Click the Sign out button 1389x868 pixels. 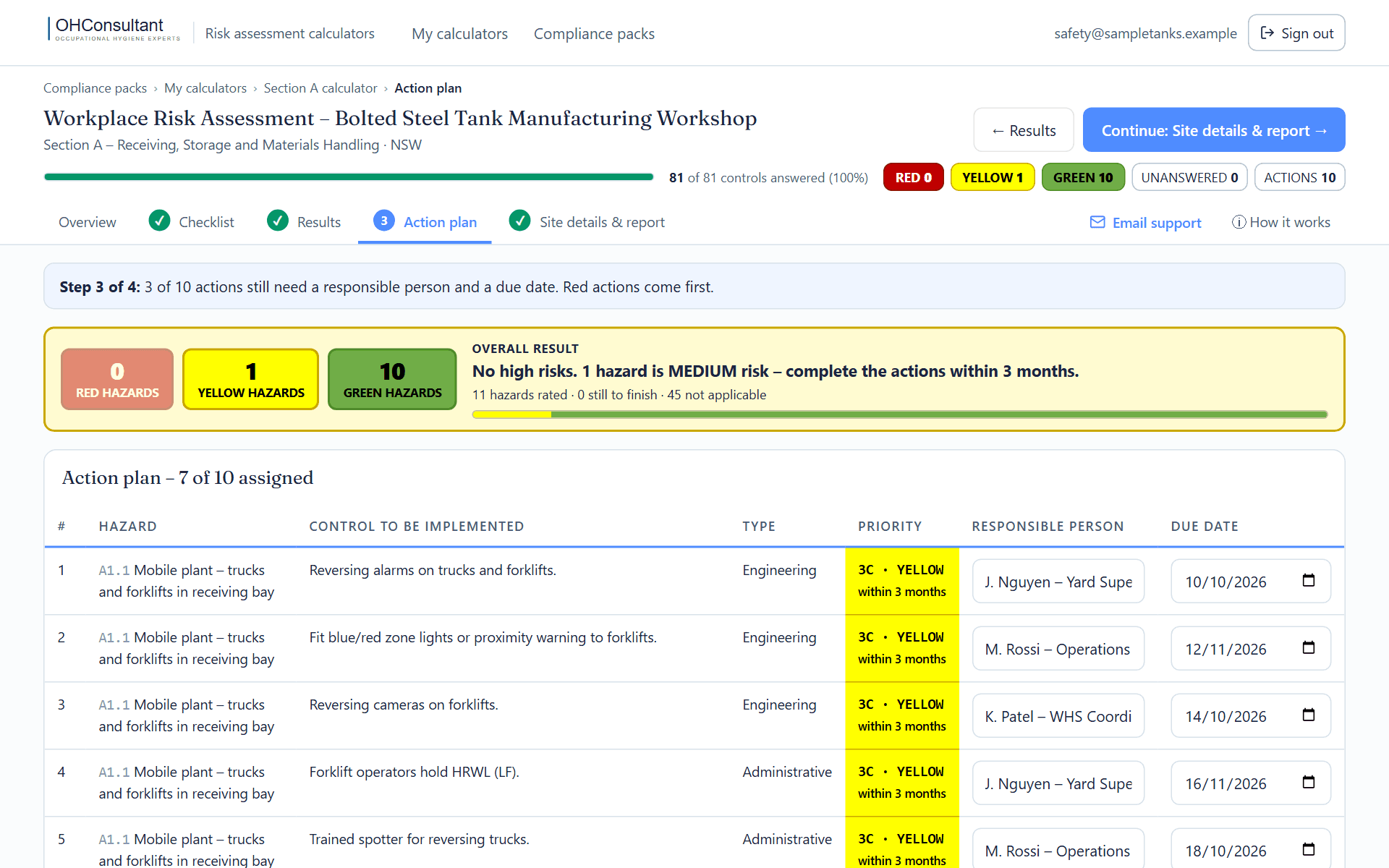1296,33
